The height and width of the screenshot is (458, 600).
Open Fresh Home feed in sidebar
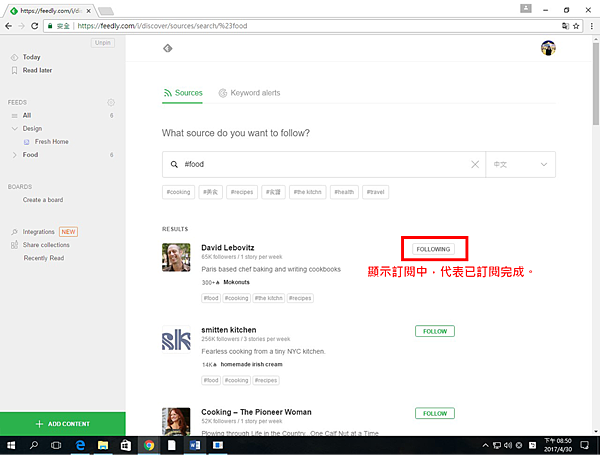click(51, 142)
